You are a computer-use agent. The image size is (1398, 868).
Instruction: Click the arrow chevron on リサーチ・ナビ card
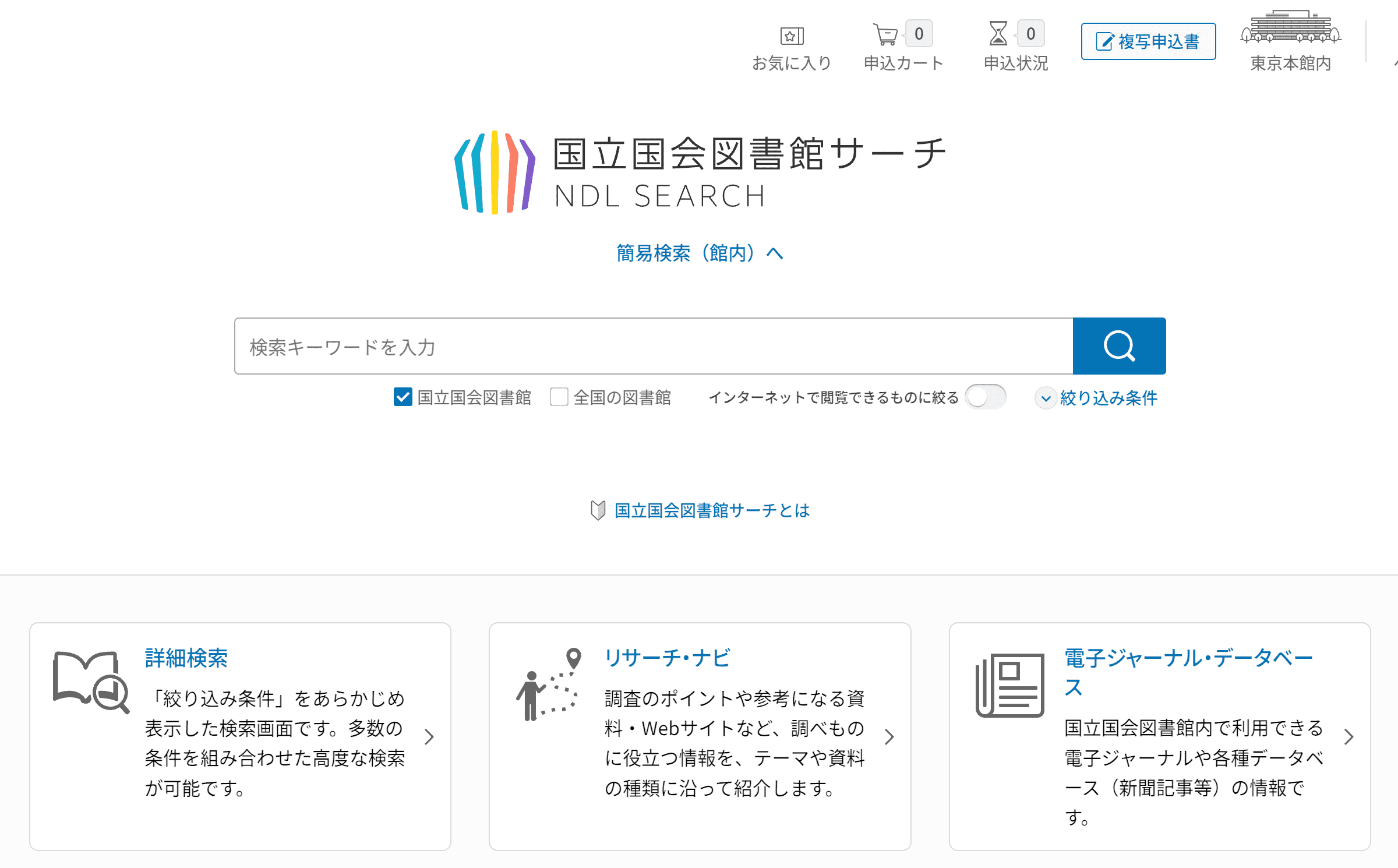[x=889, y=737]
